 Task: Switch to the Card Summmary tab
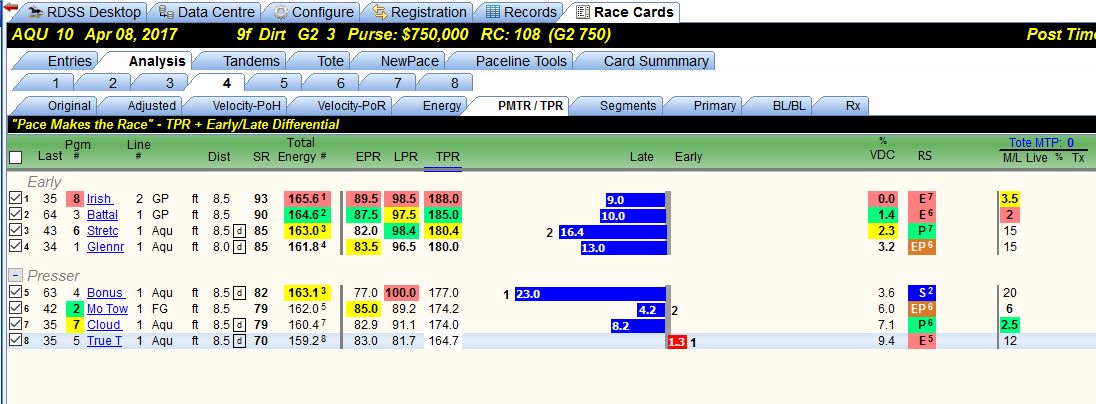(646, 61)
